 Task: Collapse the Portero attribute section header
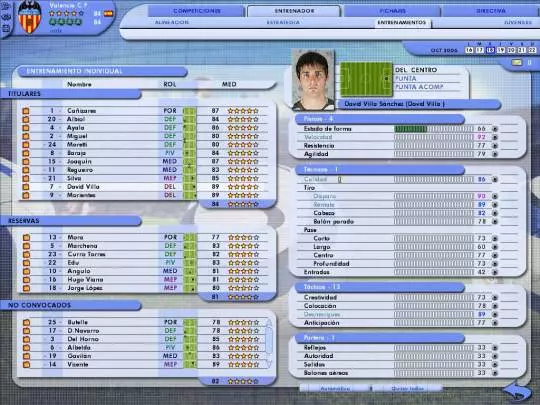380,338
